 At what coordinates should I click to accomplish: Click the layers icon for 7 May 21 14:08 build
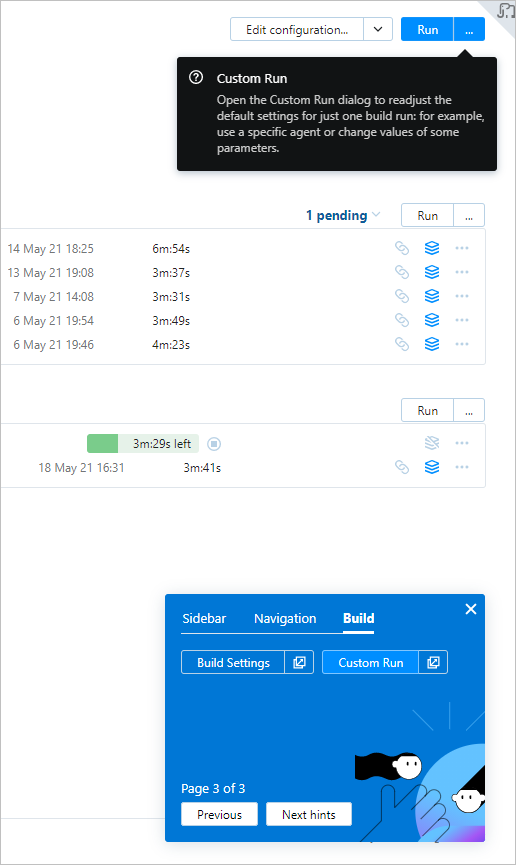coord(432,296)
